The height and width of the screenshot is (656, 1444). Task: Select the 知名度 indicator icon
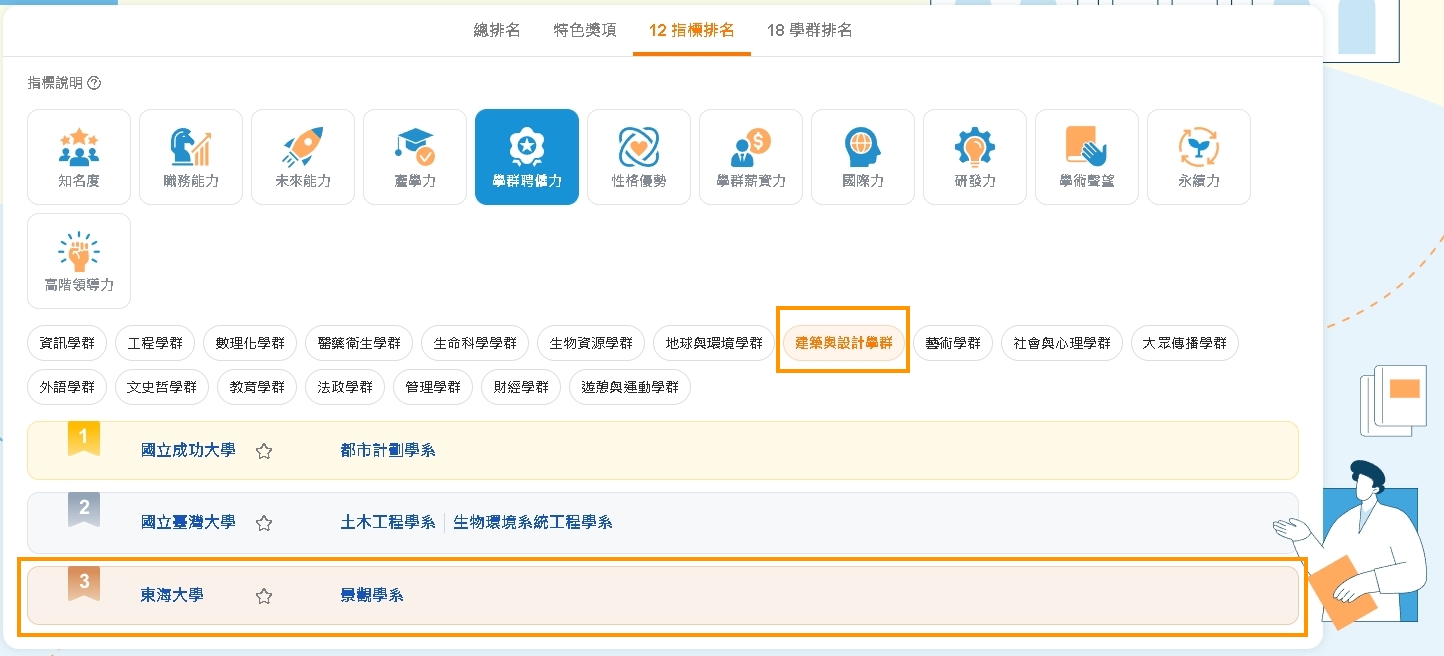coord(79,156)
